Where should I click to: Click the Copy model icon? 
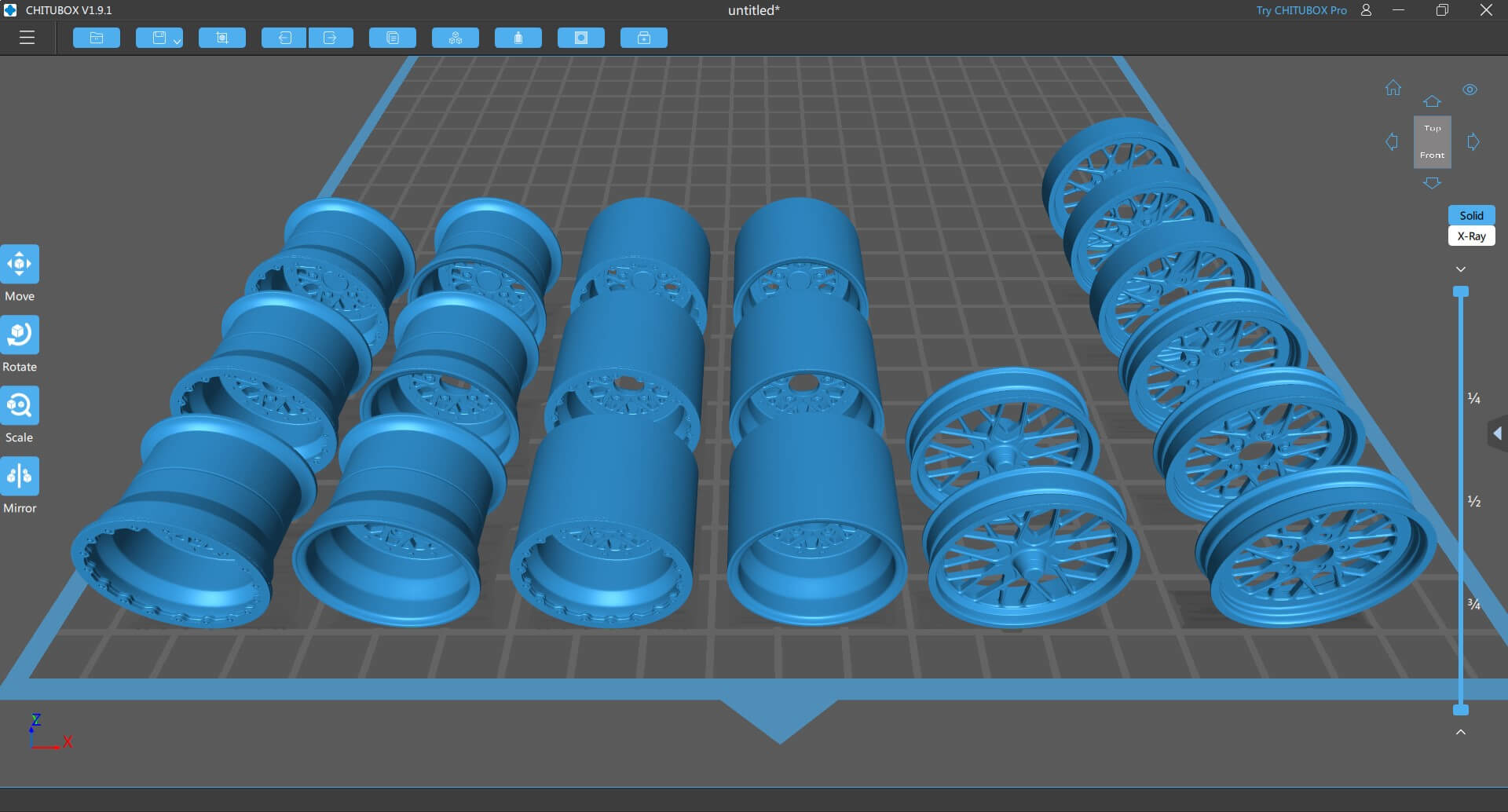click(393, 38)
